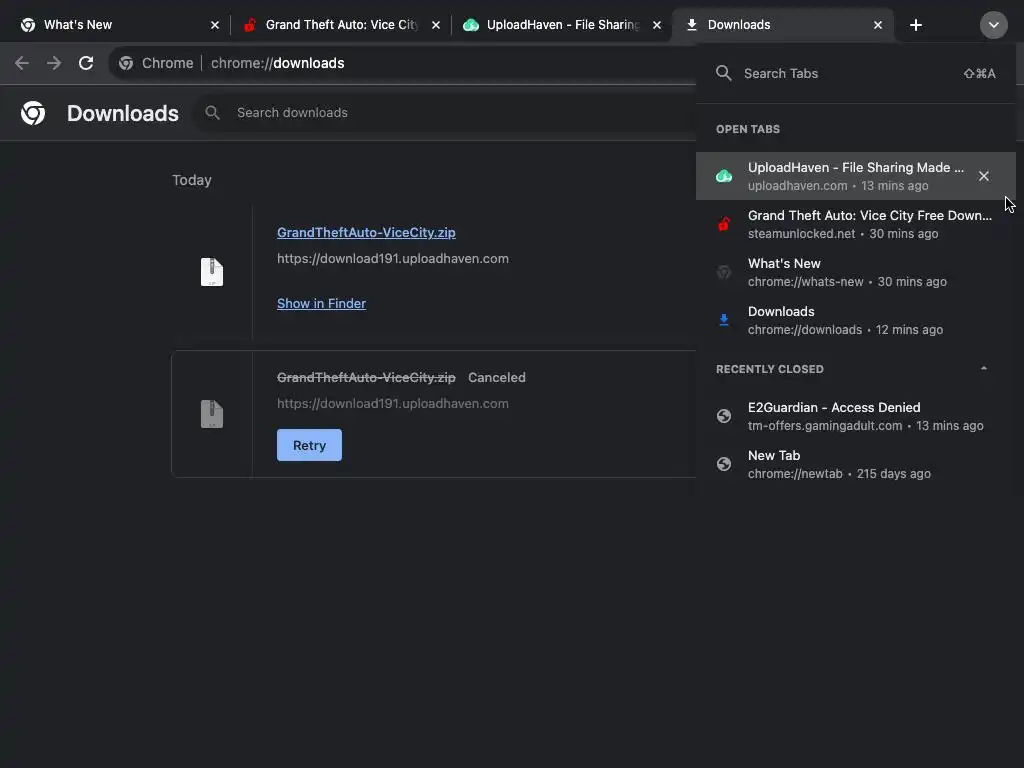Click the back navigation arrow

pyautogui.click(x=22, y=63)
